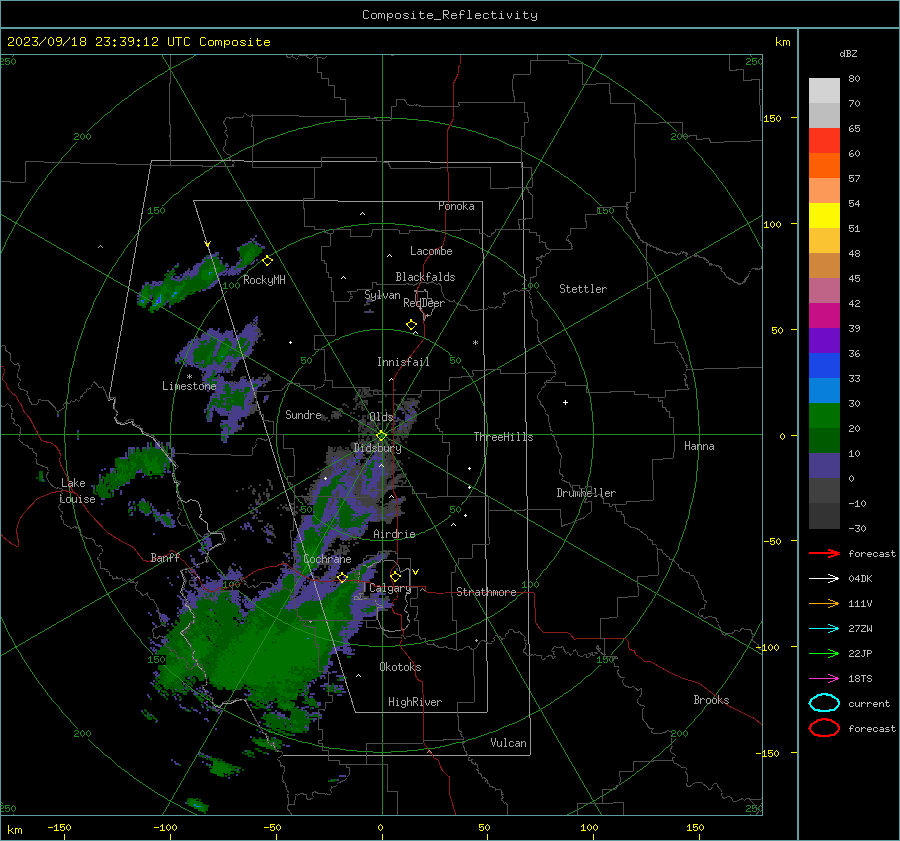Click the magenta 42 dBZ color swatch

[x=824, y=316]
